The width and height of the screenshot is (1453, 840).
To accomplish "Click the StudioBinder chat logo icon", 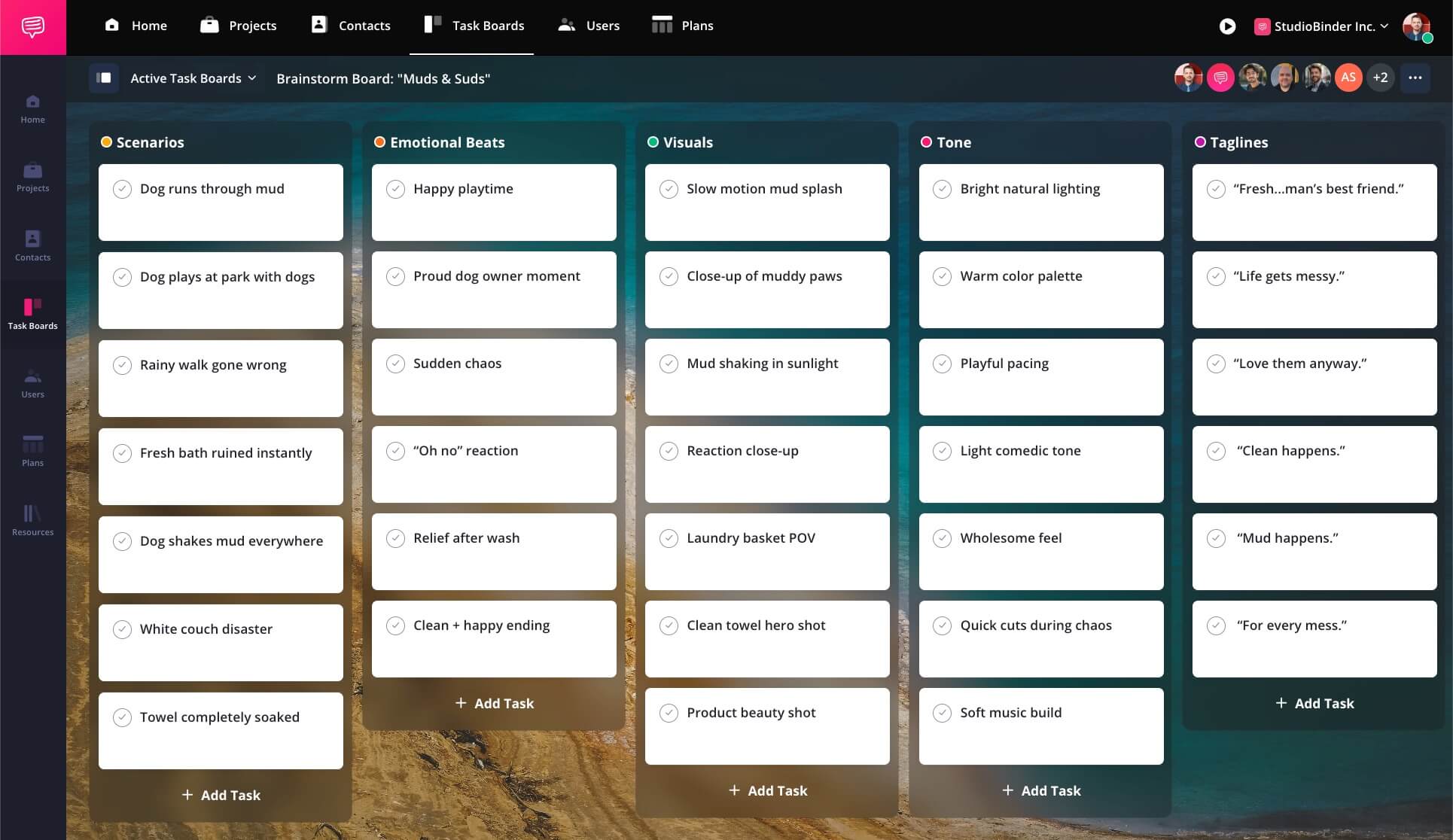I will (x=32, y=27).
